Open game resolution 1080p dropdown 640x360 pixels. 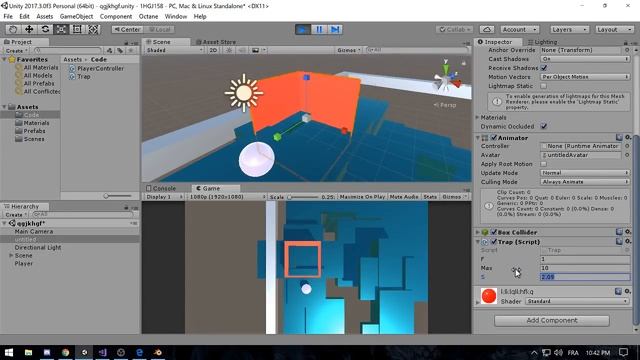227,197
